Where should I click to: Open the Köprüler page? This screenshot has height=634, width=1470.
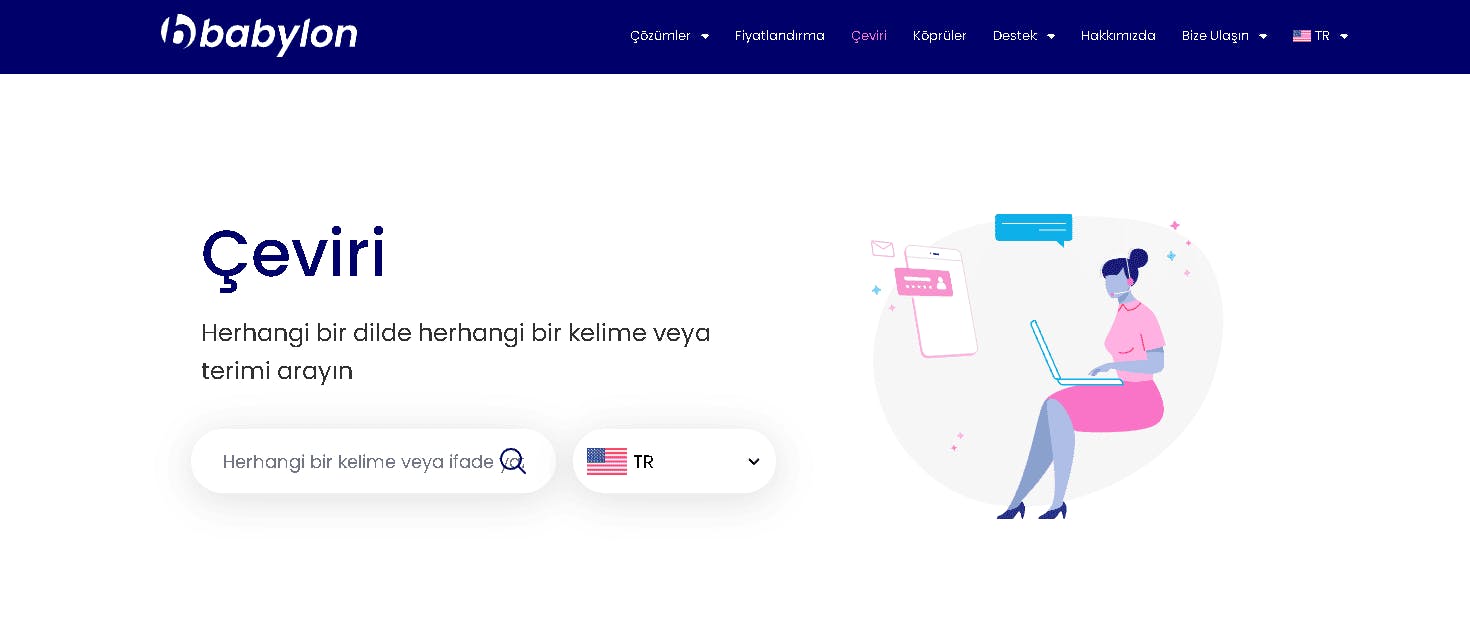(x=940, y=36)
